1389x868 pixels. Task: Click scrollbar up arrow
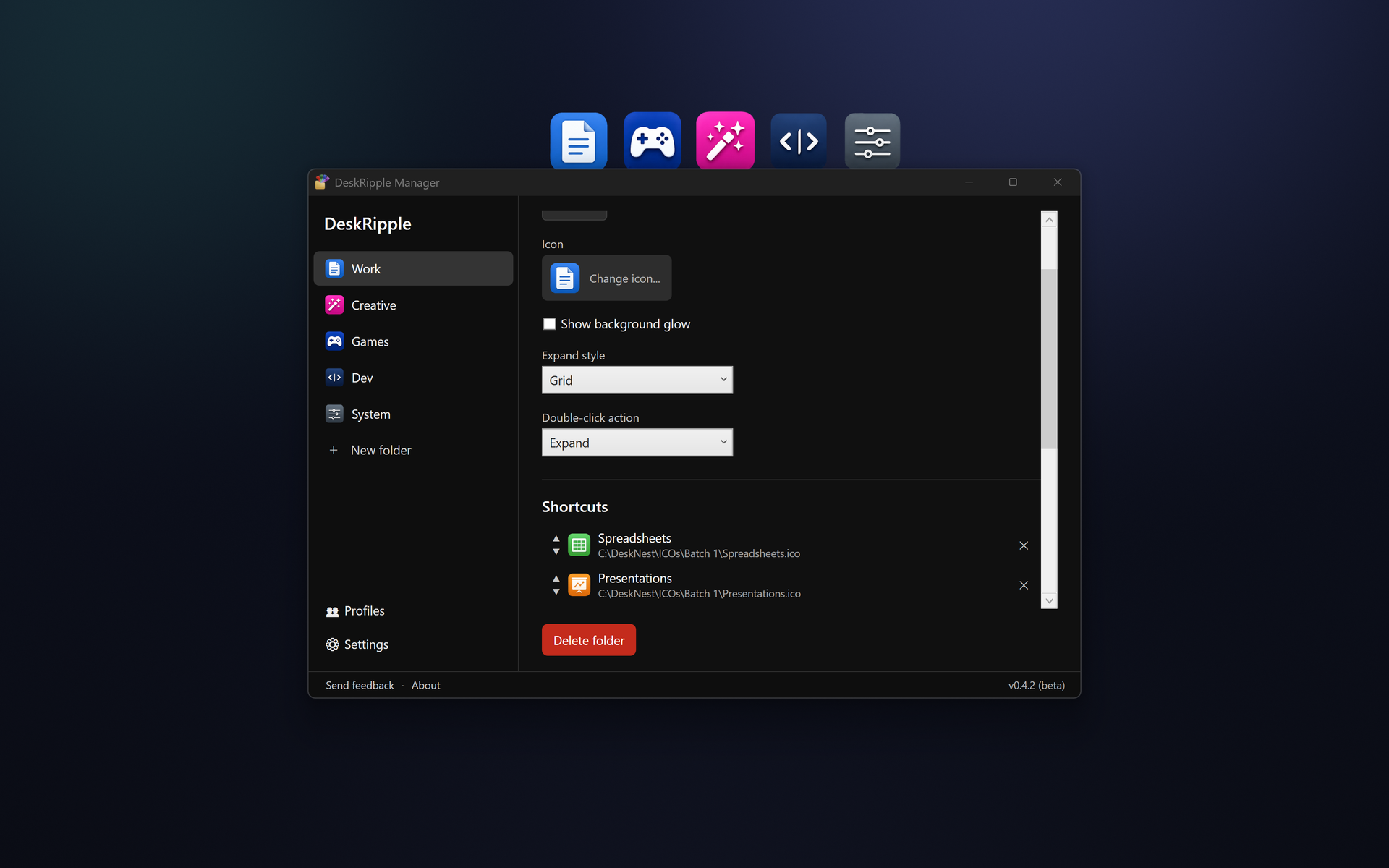(1049, 219)
